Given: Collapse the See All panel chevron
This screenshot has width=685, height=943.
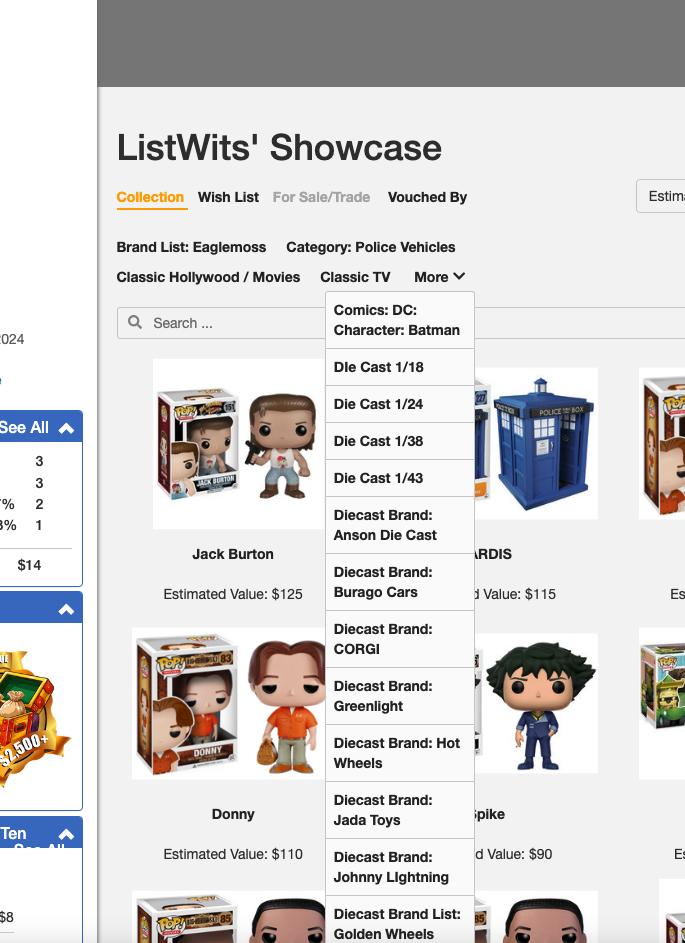Looking at the screenshot, I should [x=66, y=428].
